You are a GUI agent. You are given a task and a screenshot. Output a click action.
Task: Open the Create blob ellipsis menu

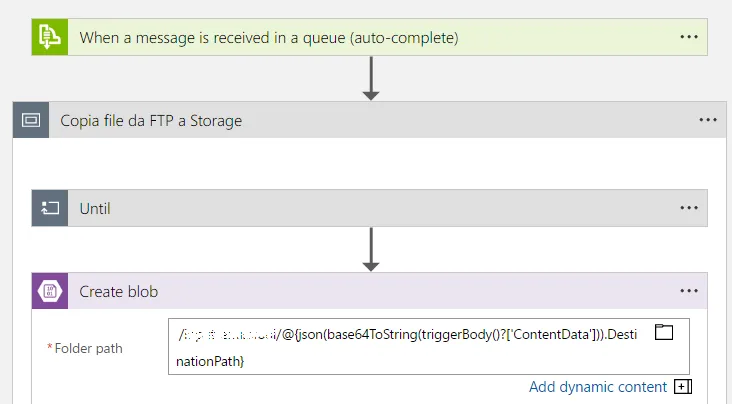coord(688,292)
